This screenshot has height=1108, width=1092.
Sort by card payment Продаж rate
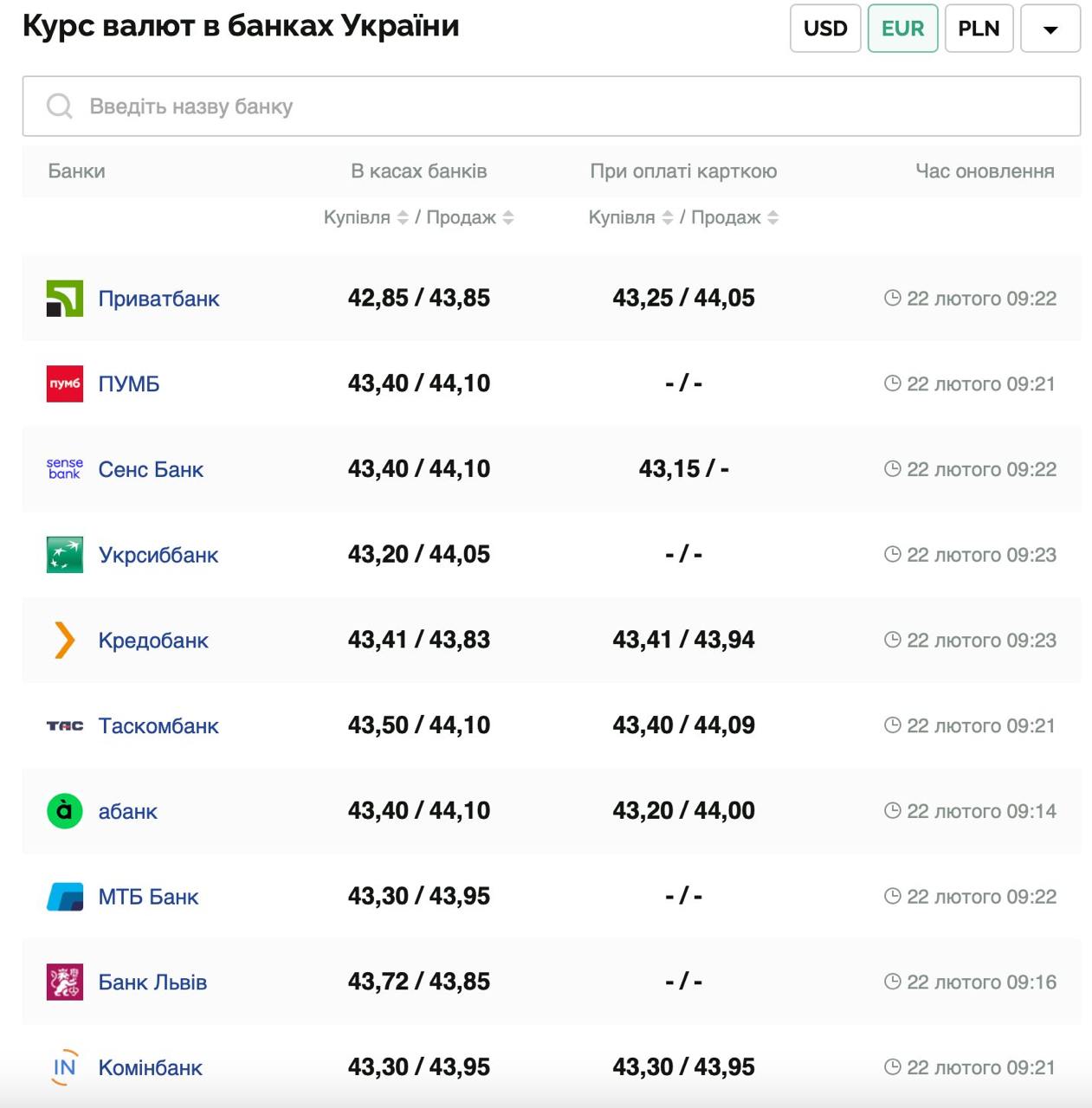773,218
